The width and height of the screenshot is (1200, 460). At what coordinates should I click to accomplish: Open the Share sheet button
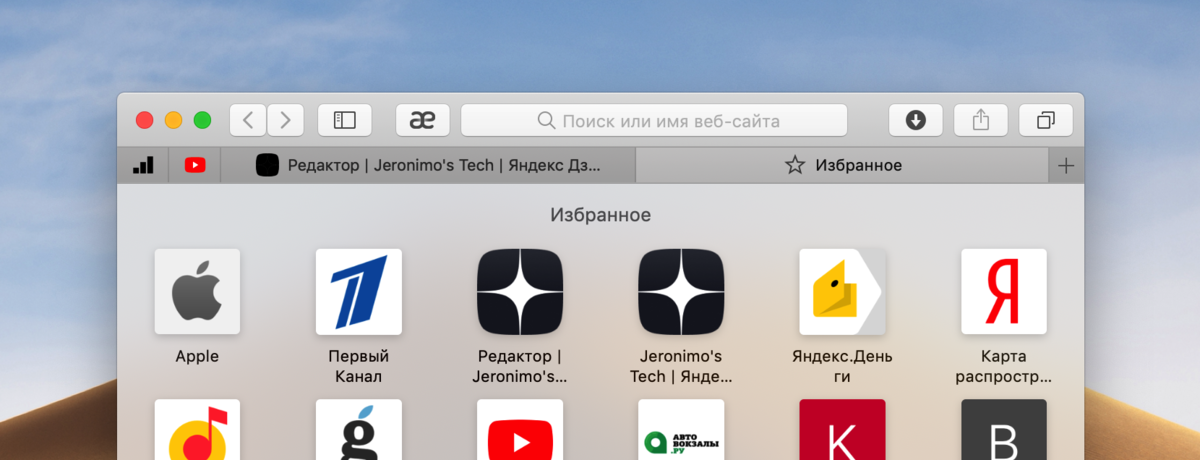980,120
